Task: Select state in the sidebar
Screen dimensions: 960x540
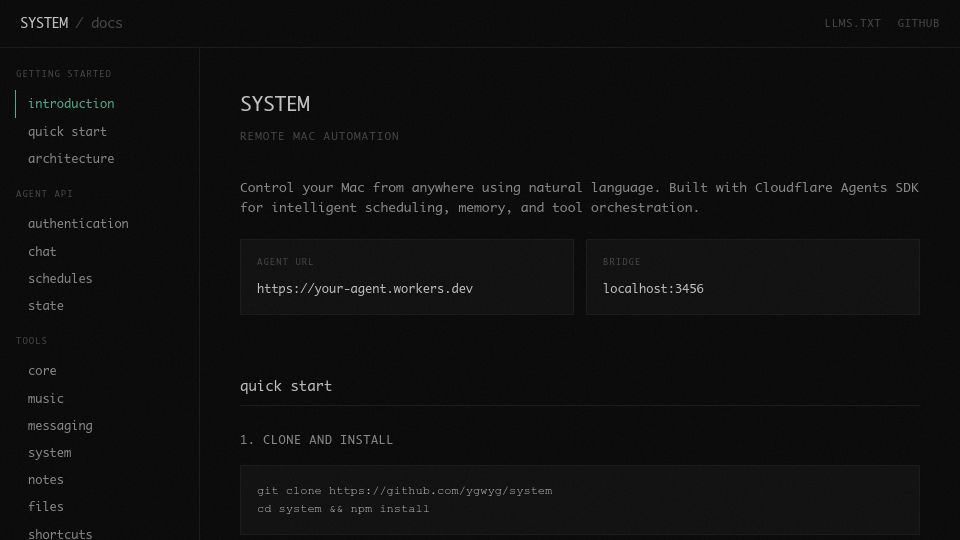Action: pos(46,306)
